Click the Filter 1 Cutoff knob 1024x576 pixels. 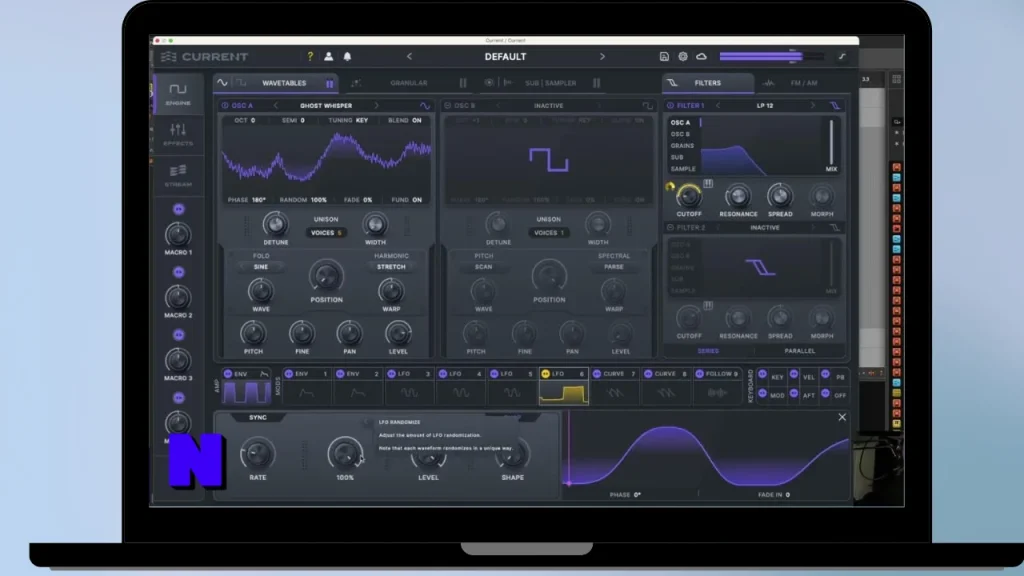pos(688,196)
